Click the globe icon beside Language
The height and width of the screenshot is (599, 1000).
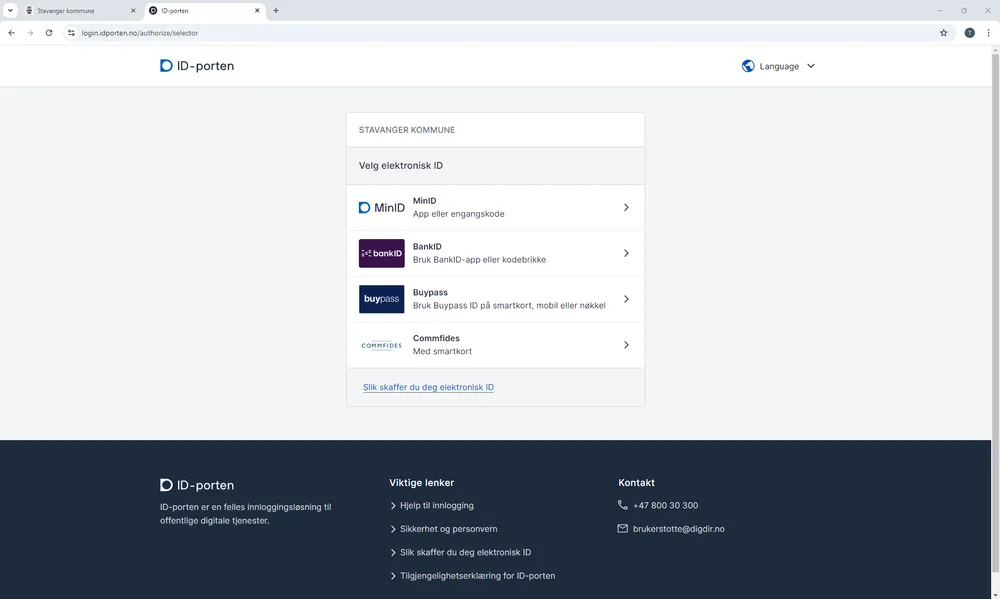click(748, 66)
